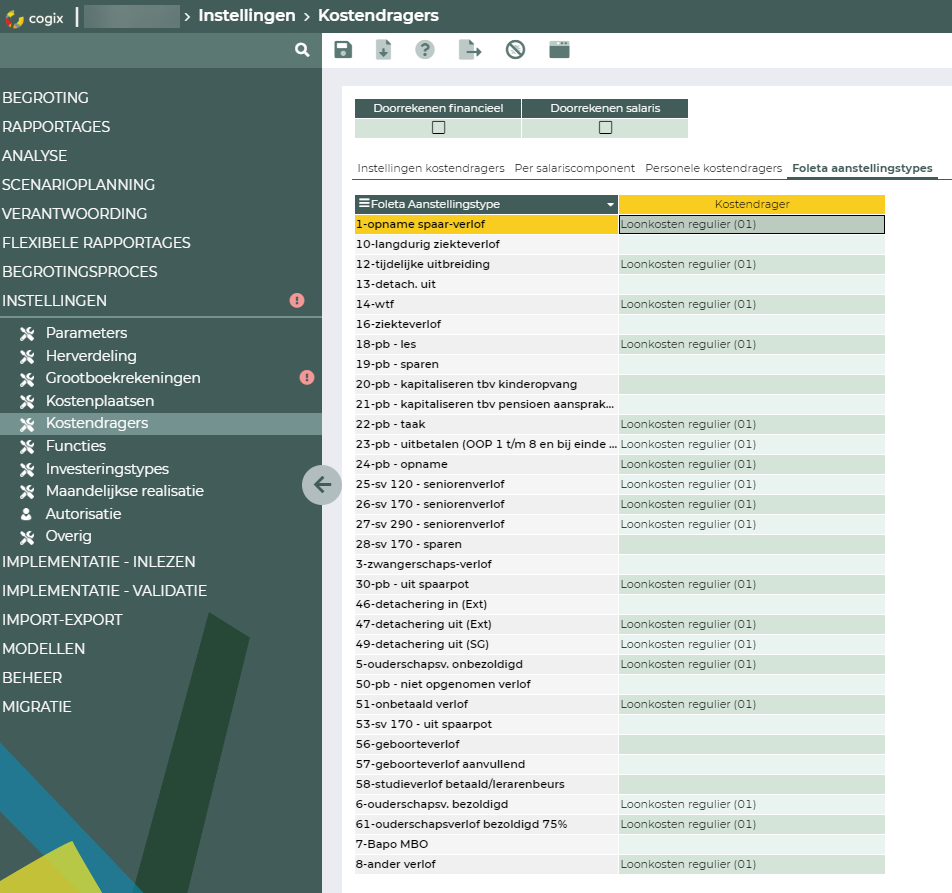Collapse sidebar with the back arrow
Screen dimensions: 952x893
point(322,485)
